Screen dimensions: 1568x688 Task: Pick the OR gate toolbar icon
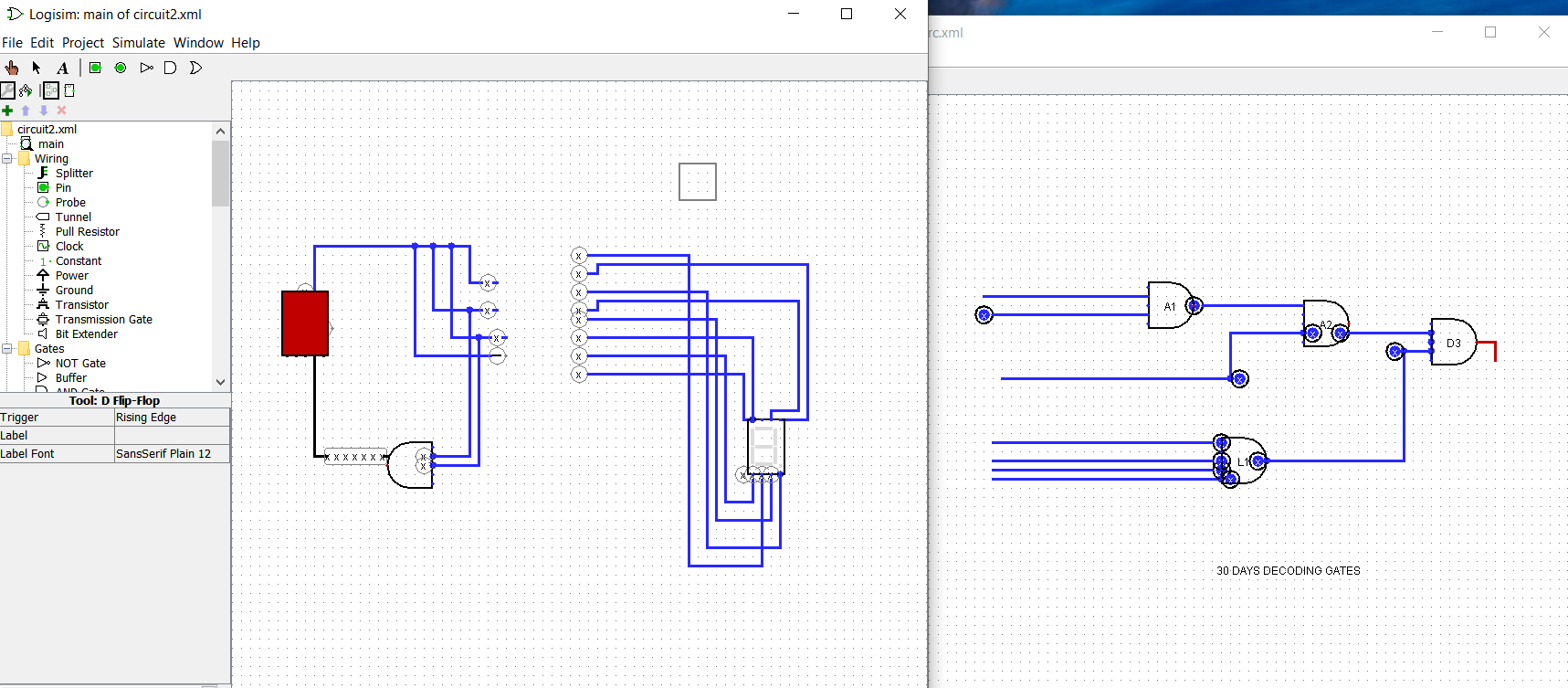[x=195, y=68]
